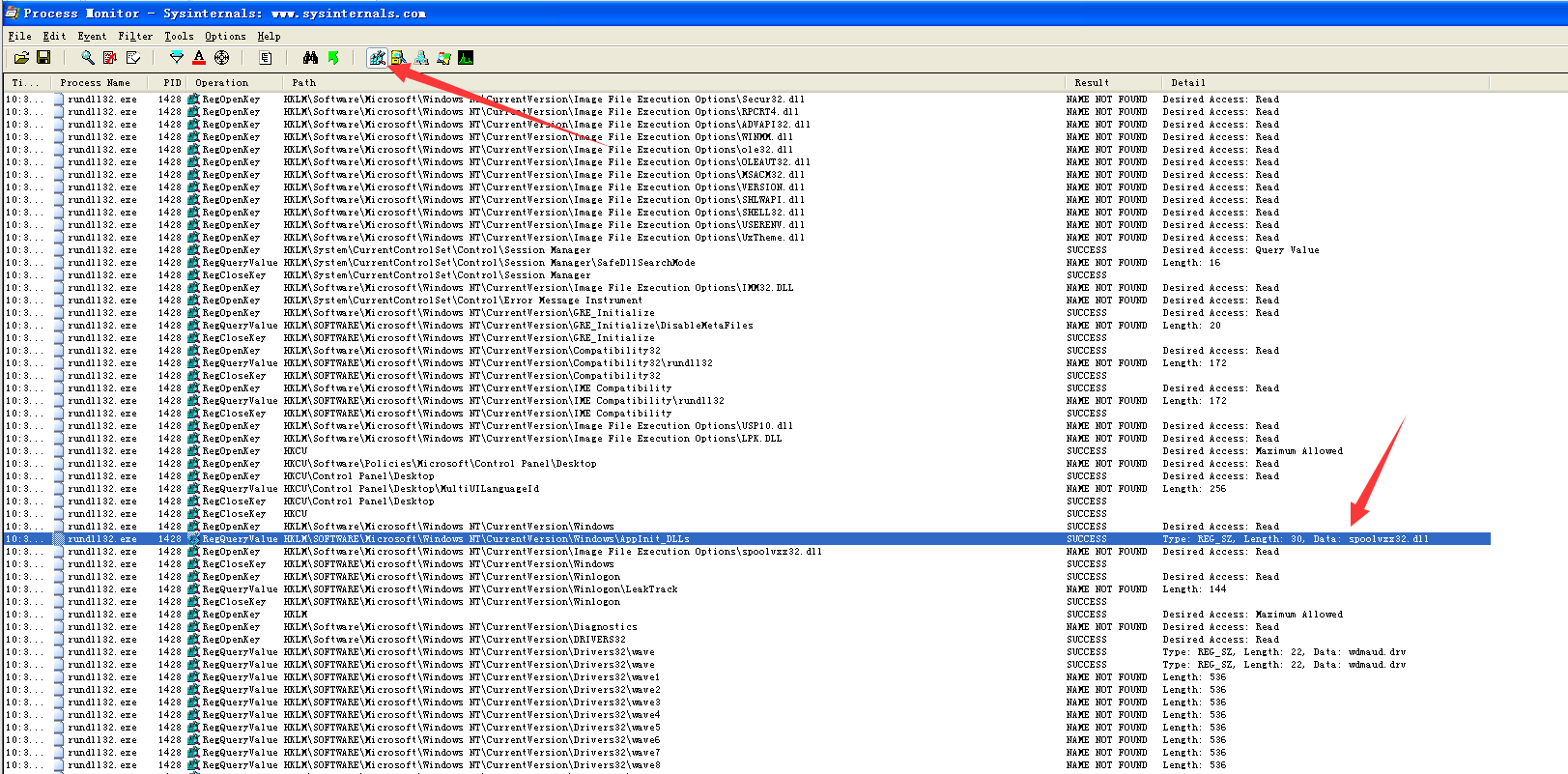Image resolution: width=1568 pixels, height=774 pixels.
Task: Select the highlighted AppInit_DLLs RegQueryValue row
Action: pyautogui.click(x=746, y=539)
